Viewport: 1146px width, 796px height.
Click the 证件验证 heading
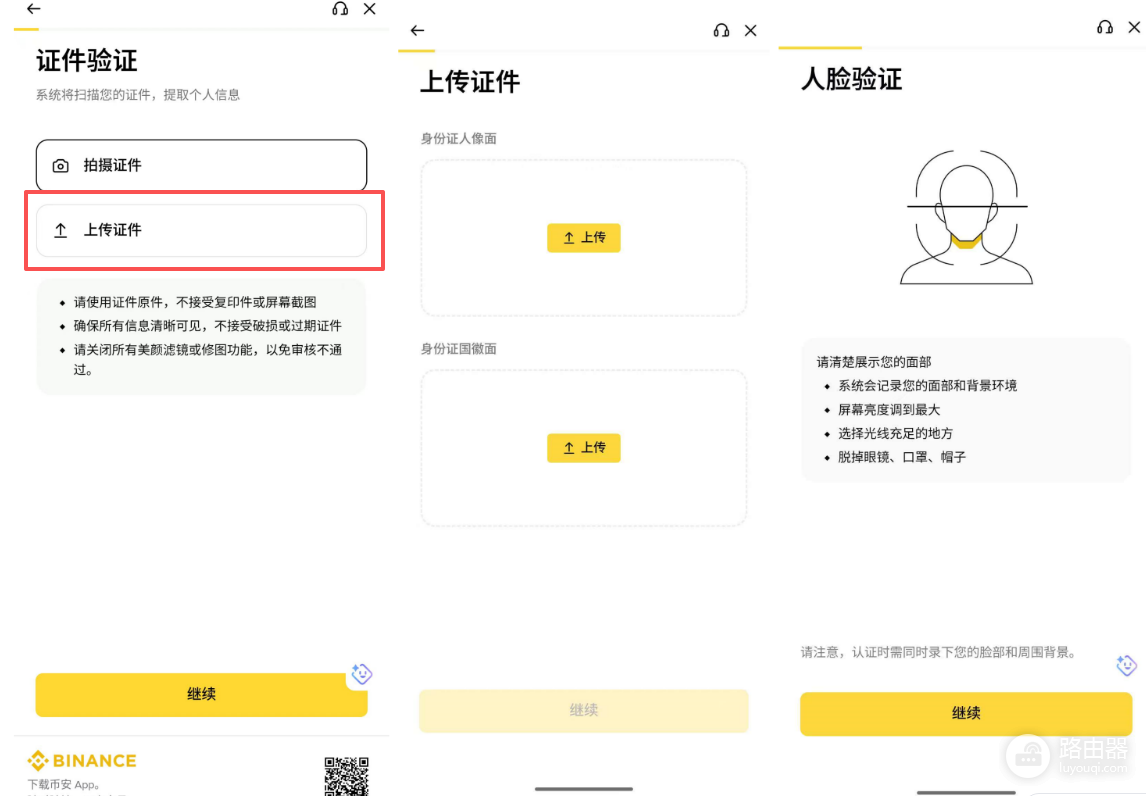click(x=87, y=61)
